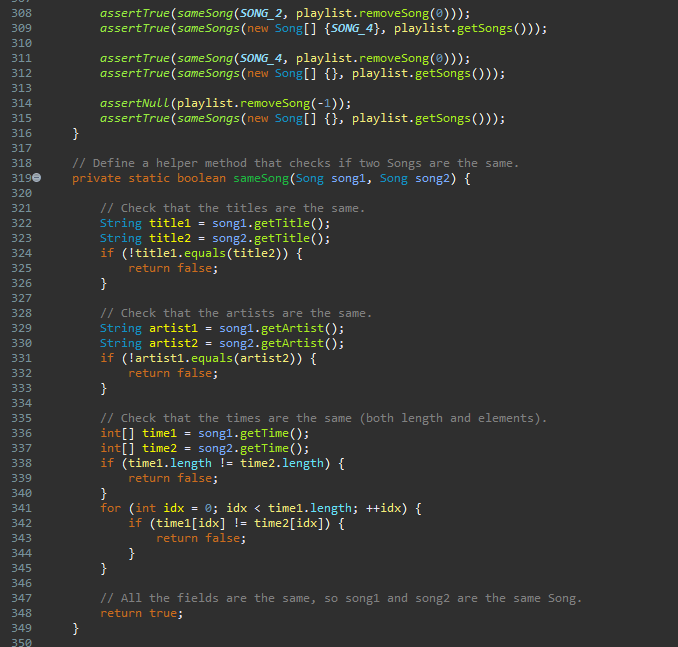Image resolution: width=678 pixels, height=647 pixels.
Task: Click comment 'Check that the times are the same'
Action: point(323,418)
